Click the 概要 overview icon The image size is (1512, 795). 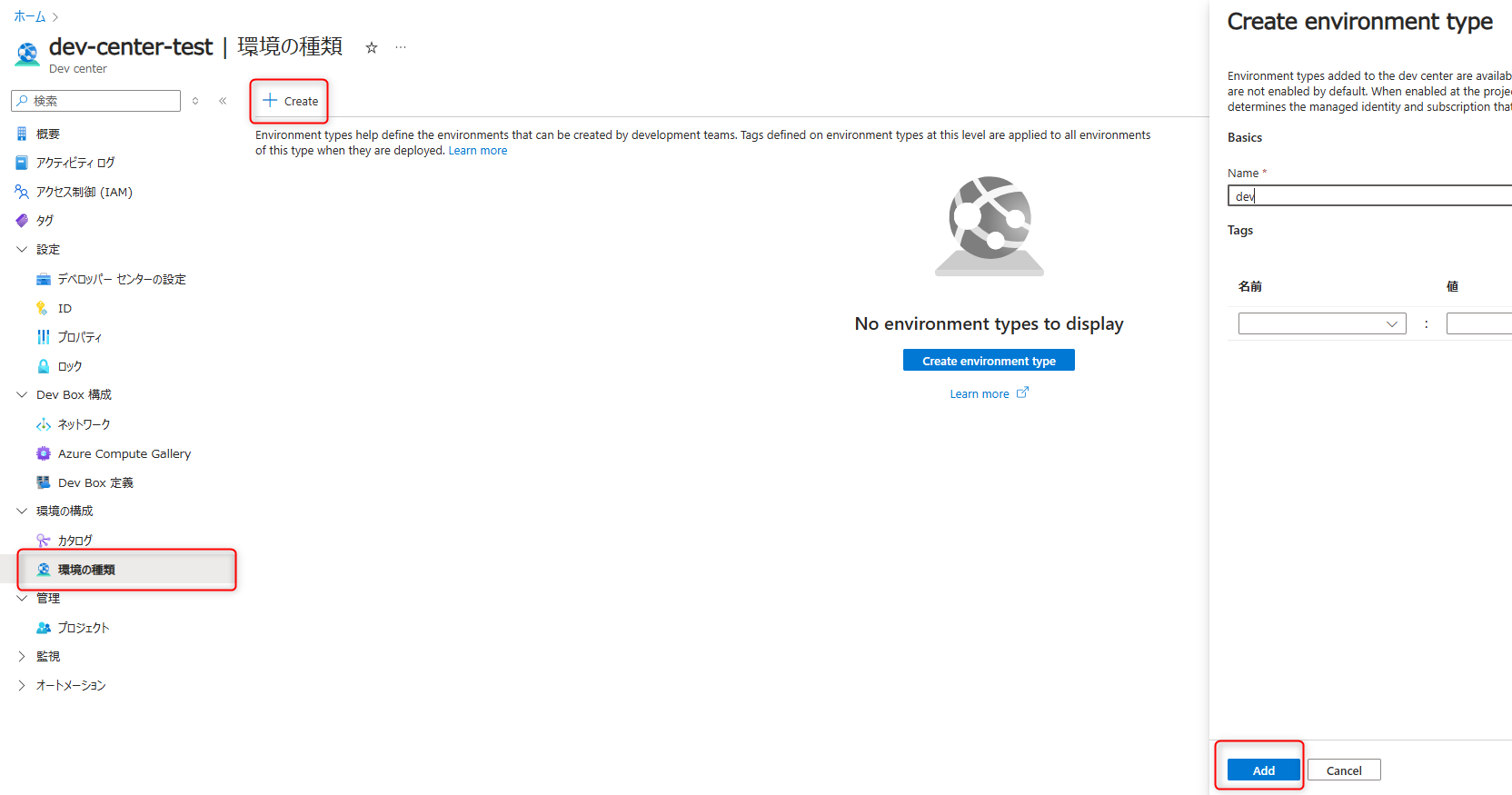click(x=22, y=134)
